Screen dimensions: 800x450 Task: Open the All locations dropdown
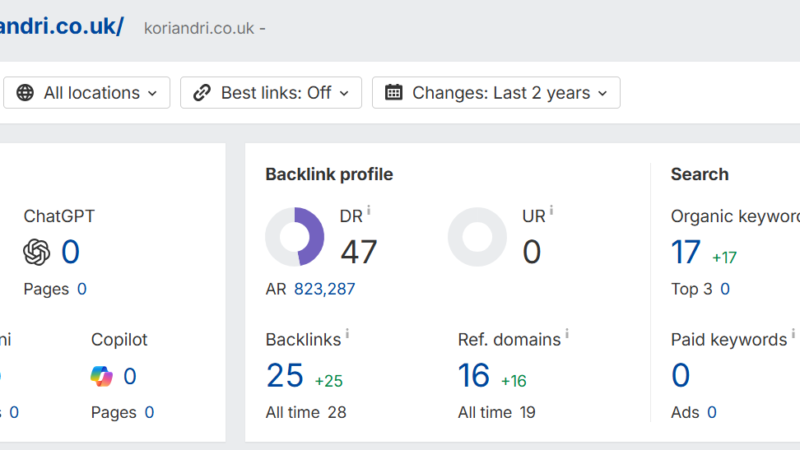pos(87,93)
